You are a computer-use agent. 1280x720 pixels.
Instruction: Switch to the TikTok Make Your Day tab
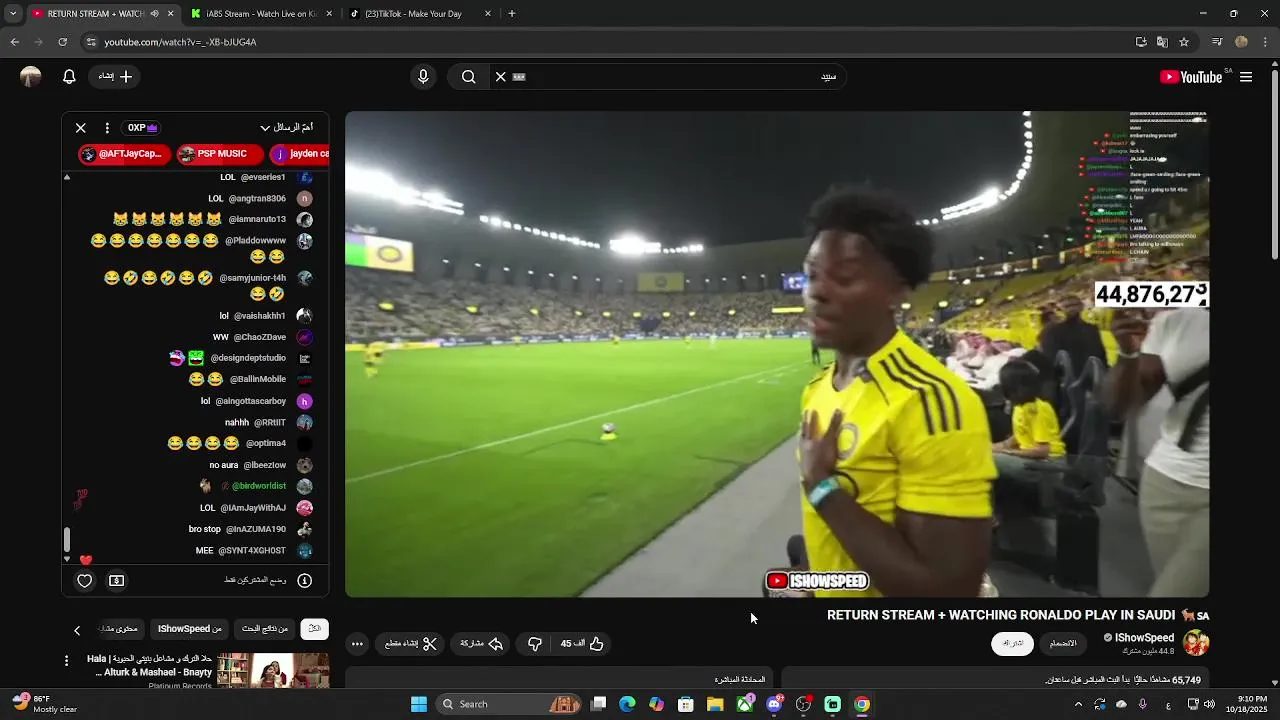[x=414, y=14]
